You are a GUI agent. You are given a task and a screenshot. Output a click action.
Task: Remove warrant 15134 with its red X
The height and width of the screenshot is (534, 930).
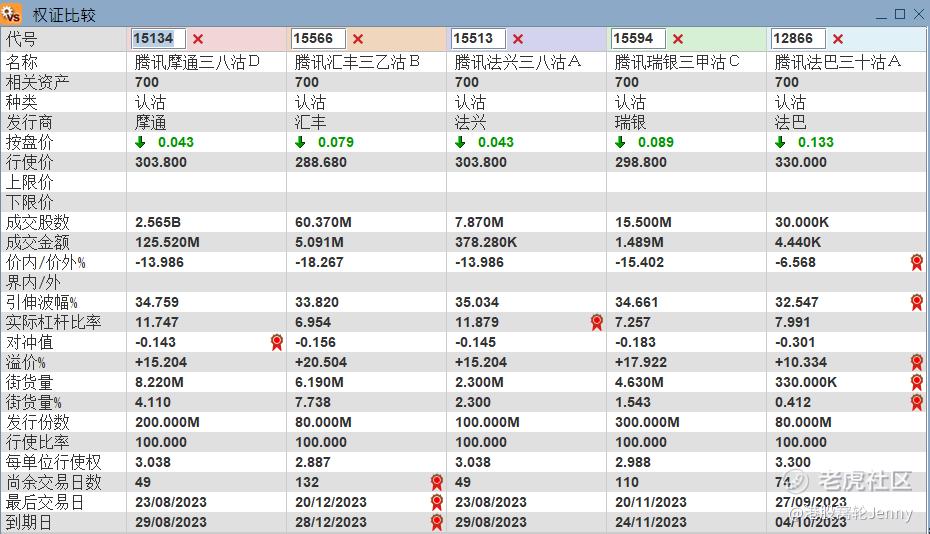coord(198,39)
